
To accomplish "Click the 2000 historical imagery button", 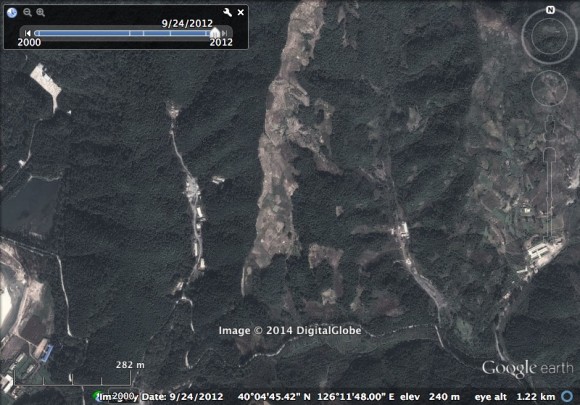I will point(123,396).
